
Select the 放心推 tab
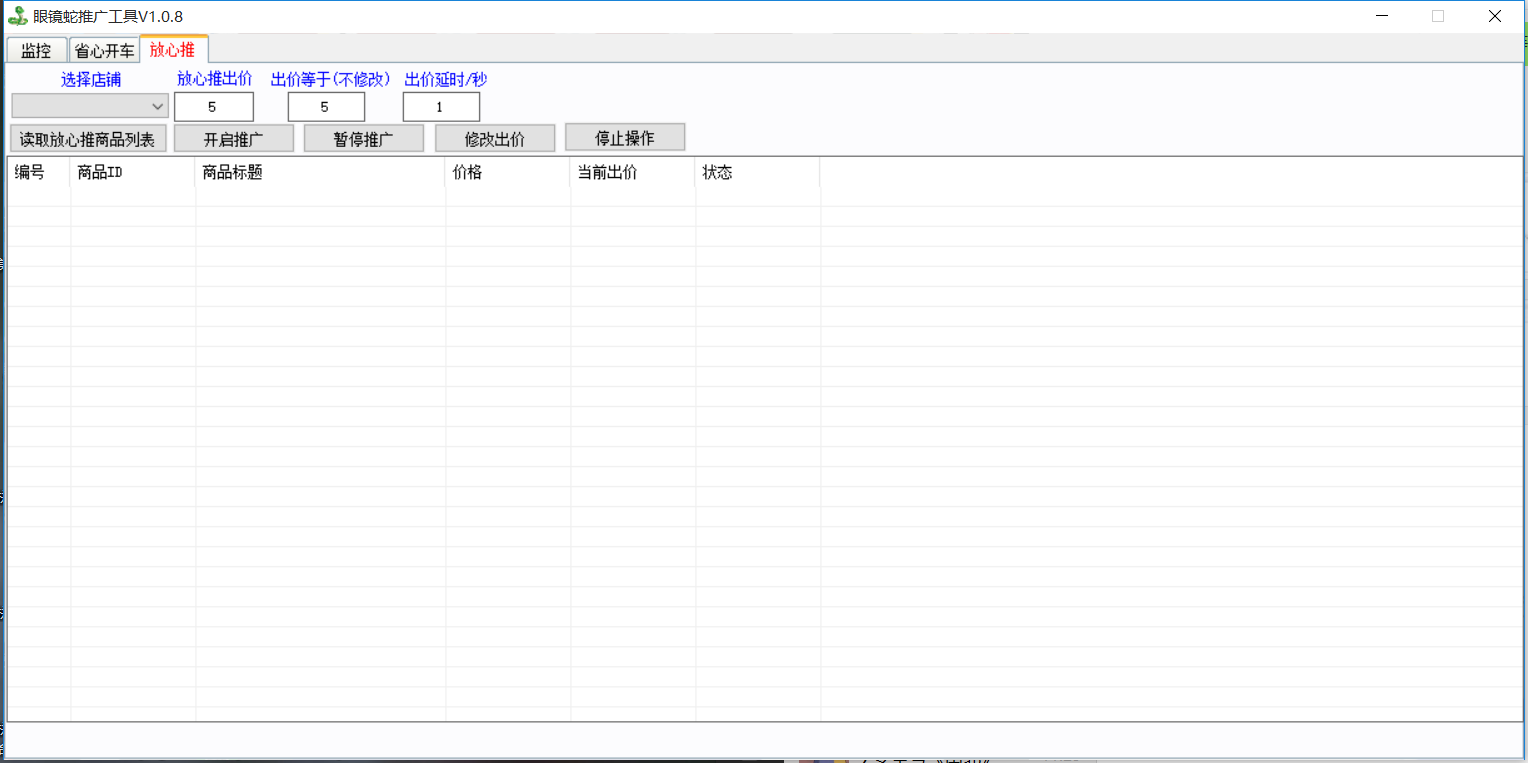[173, 50]
